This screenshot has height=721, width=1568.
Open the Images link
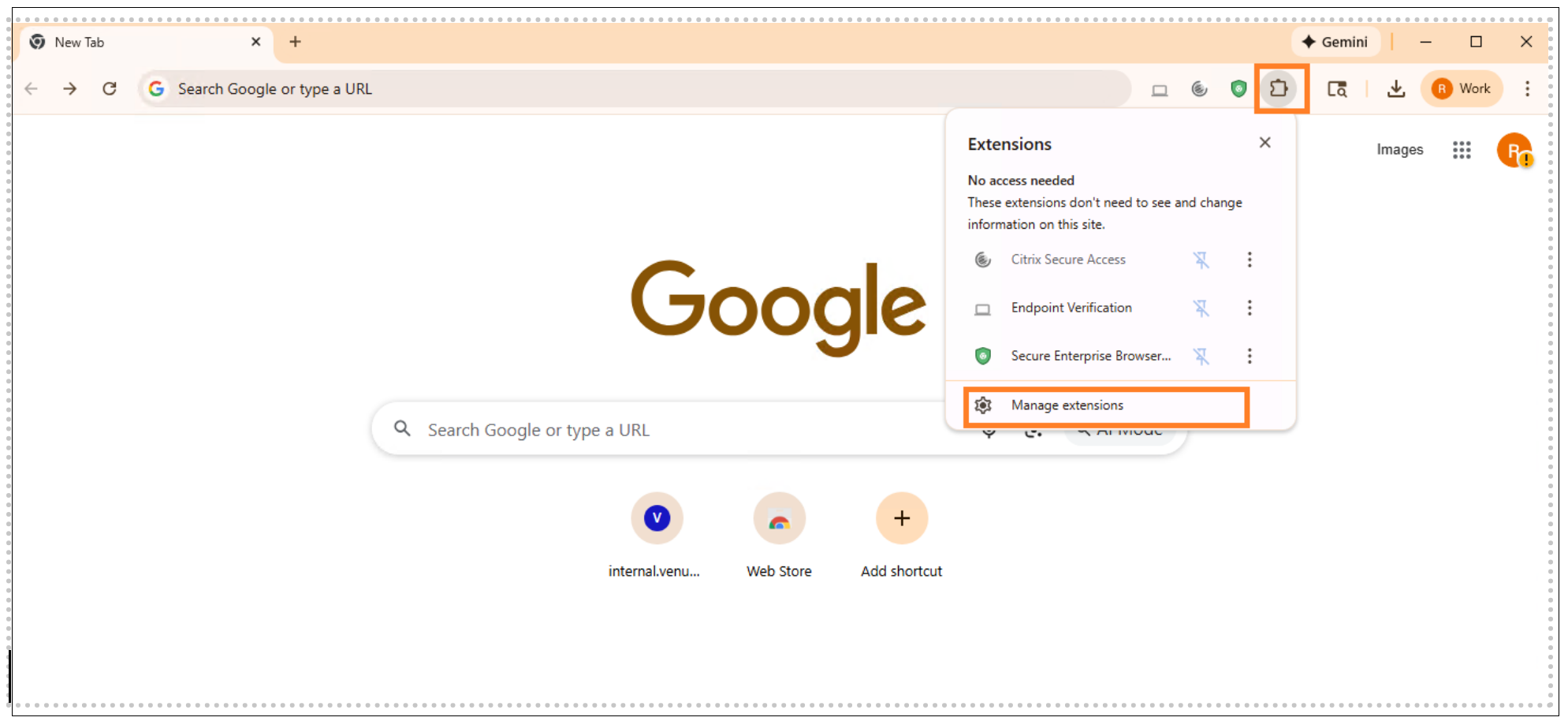pyautogui.click(x=1399, y=149)
